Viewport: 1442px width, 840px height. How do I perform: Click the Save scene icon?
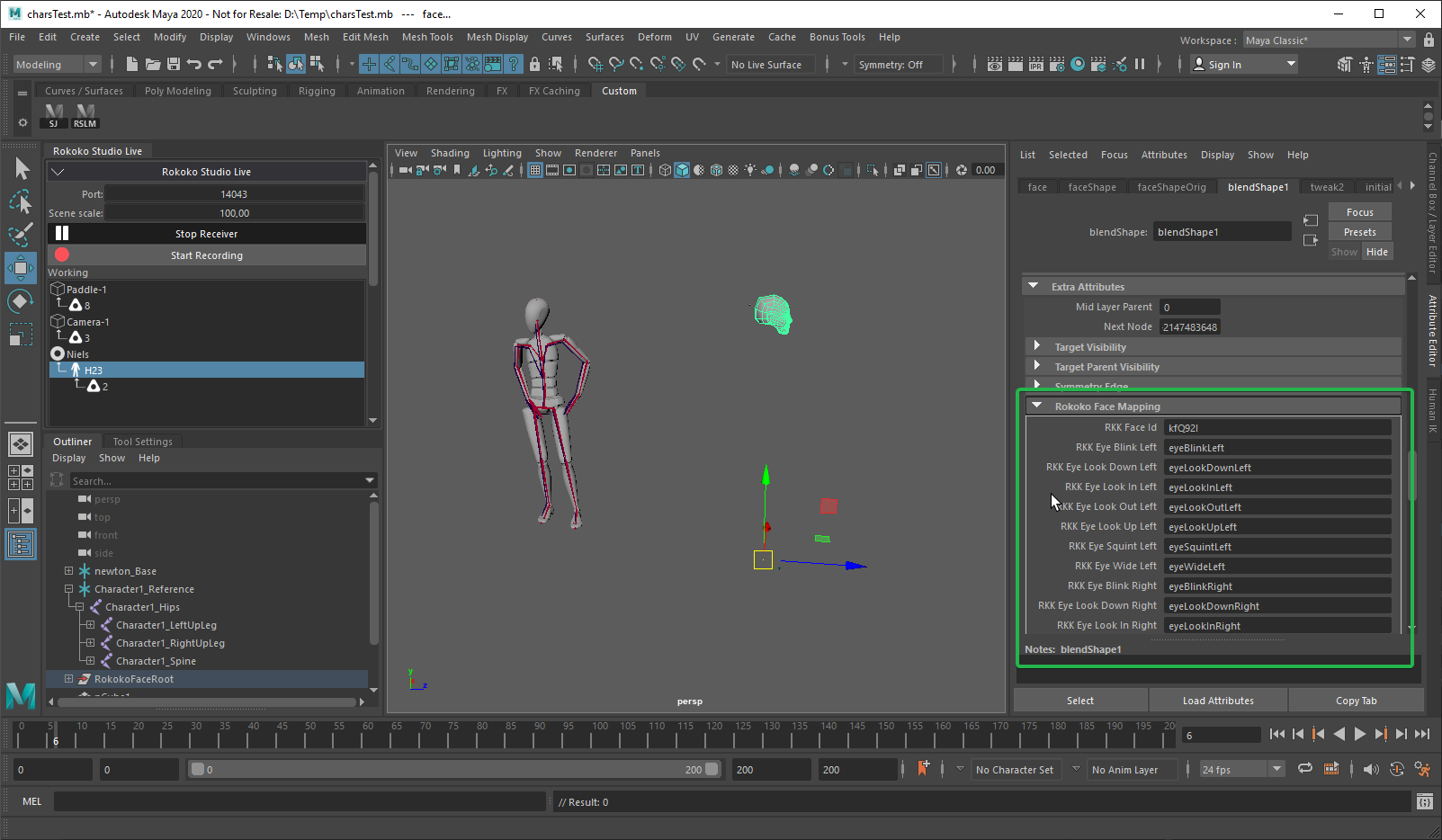coord(174,64)
